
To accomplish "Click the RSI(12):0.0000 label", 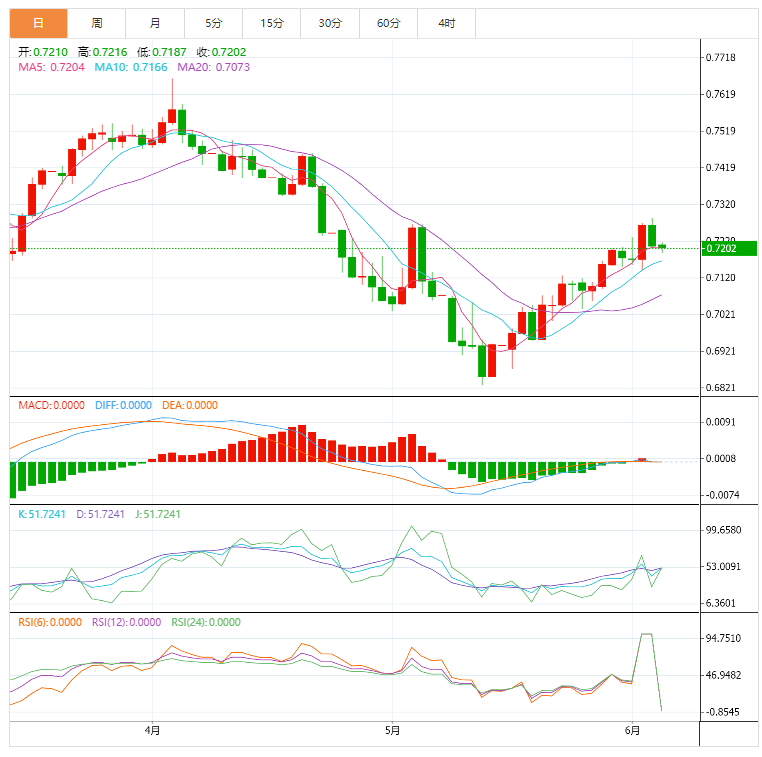I will [x=126, y=622].
